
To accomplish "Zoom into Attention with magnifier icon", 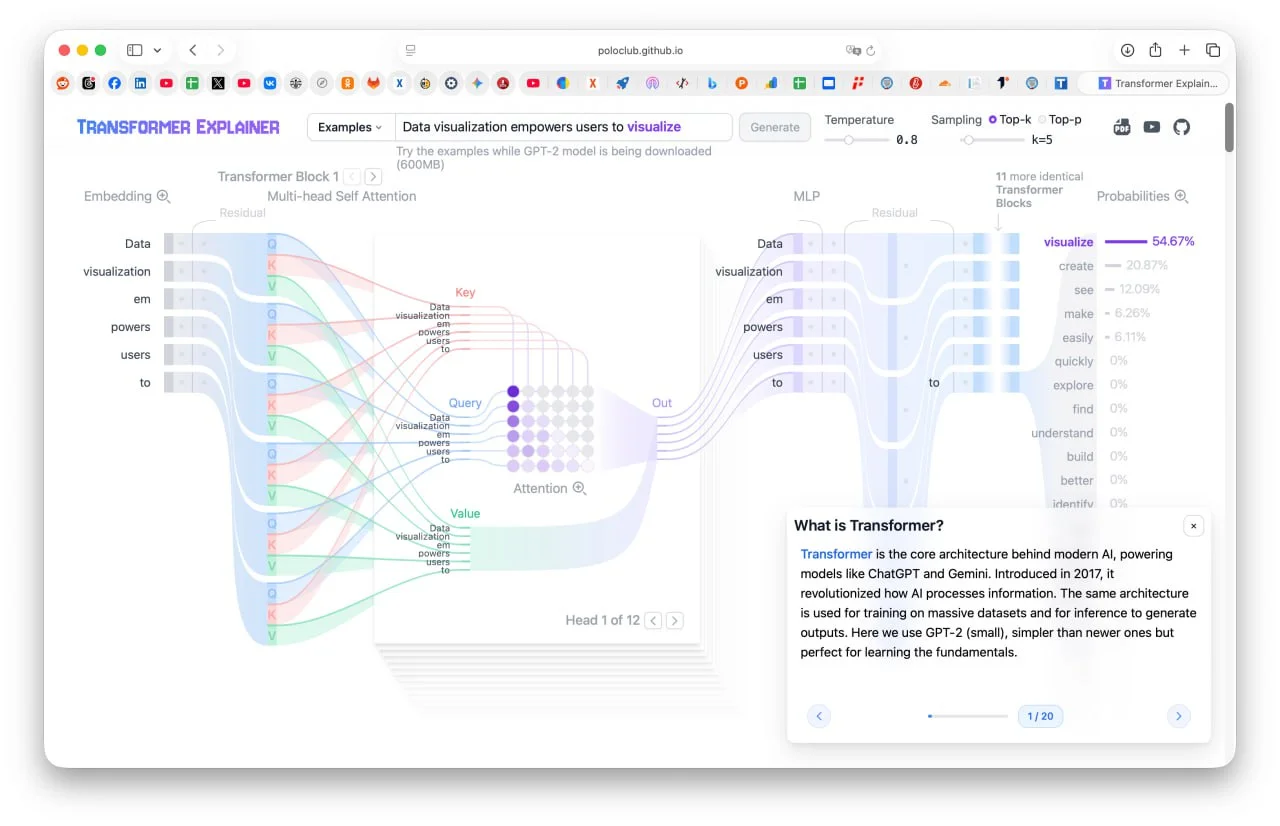I will click(x=579, y=488).
